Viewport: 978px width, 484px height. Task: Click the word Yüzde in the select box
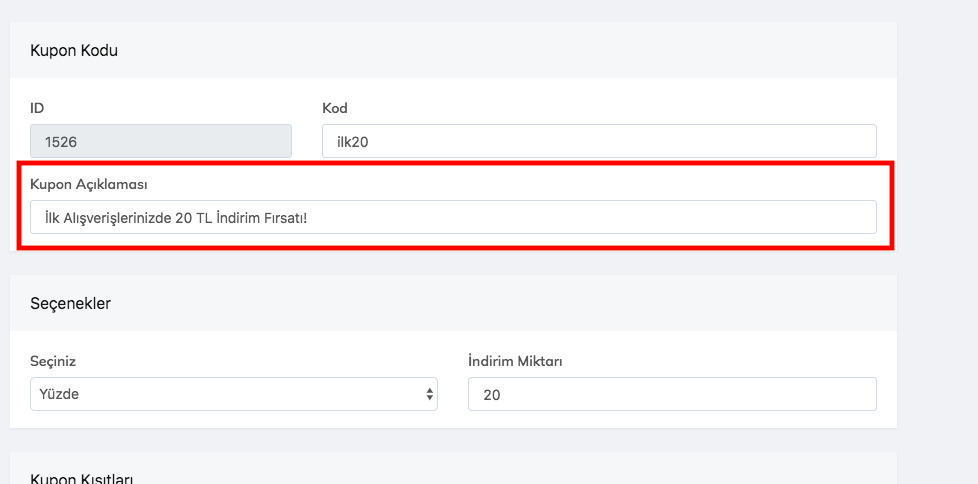point(60,394)
